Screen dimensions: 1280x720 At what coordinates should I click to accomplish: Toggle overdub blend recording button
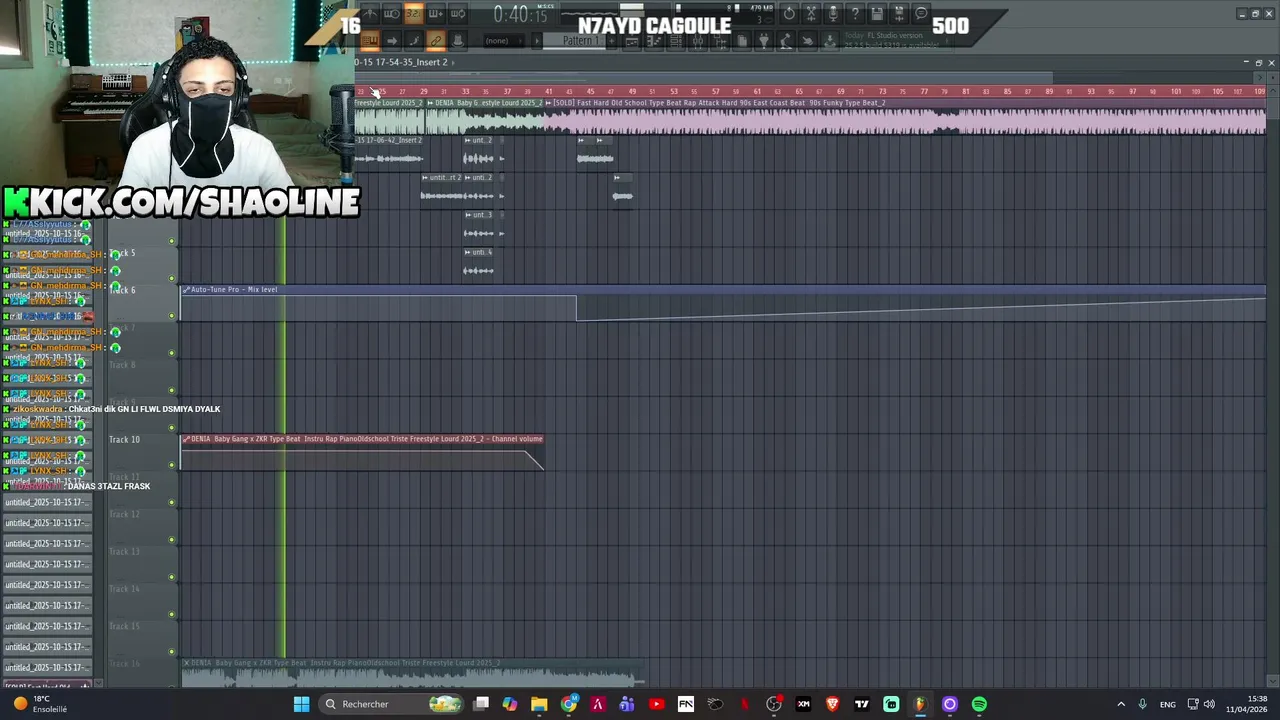[435, 14]
